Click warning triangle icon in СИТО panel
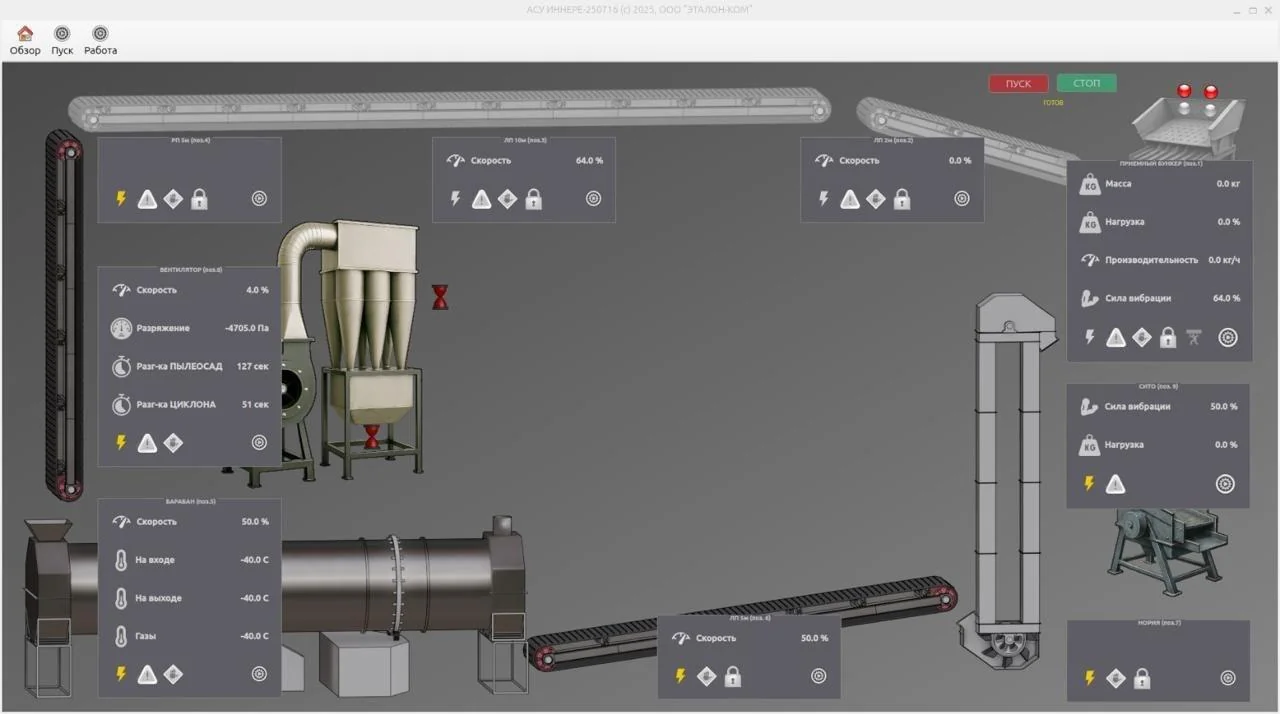 [1116, 485]
